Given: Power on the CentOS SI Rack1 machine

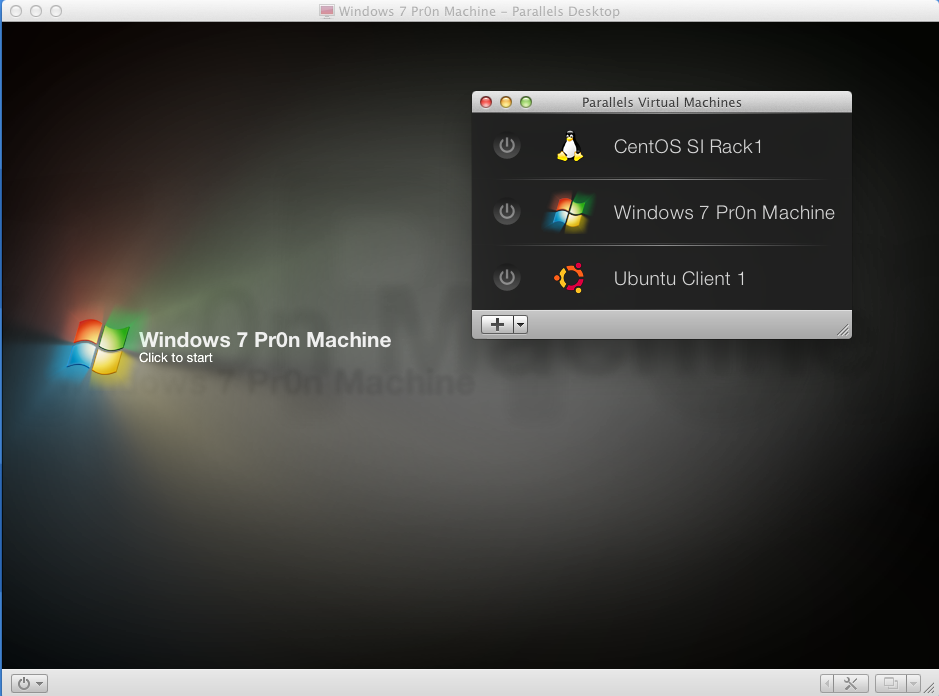Looking at the screenshot, I should 507,146.
